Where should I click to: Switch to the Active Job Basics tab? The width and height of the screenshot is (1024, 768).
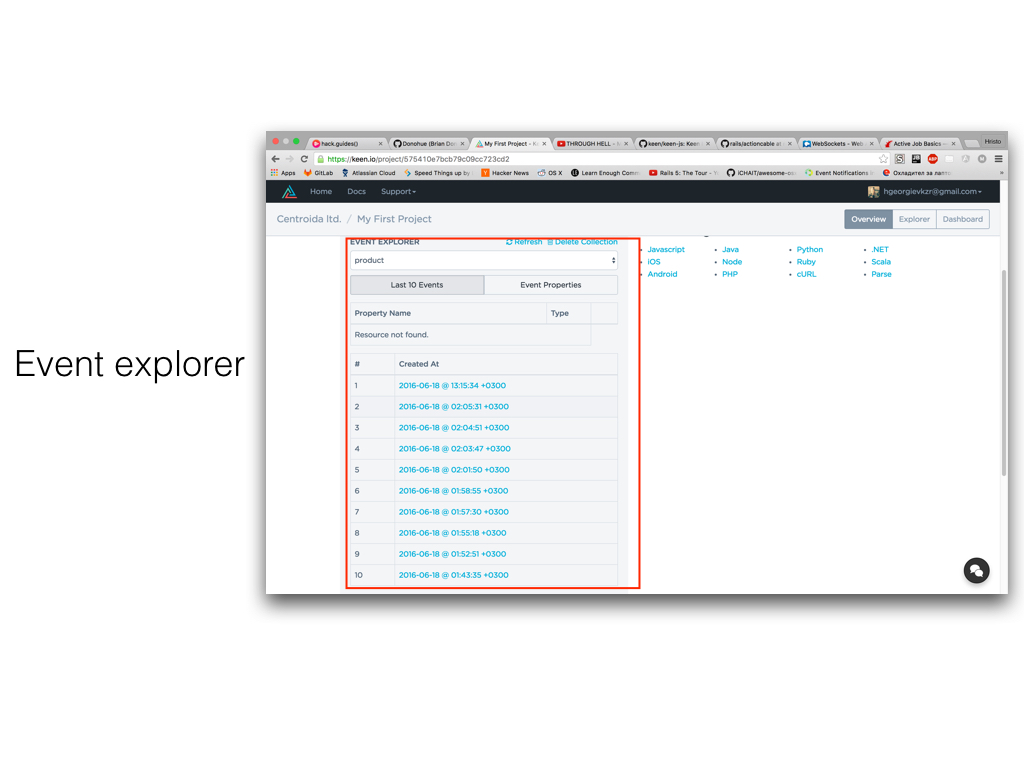(920, 143)
